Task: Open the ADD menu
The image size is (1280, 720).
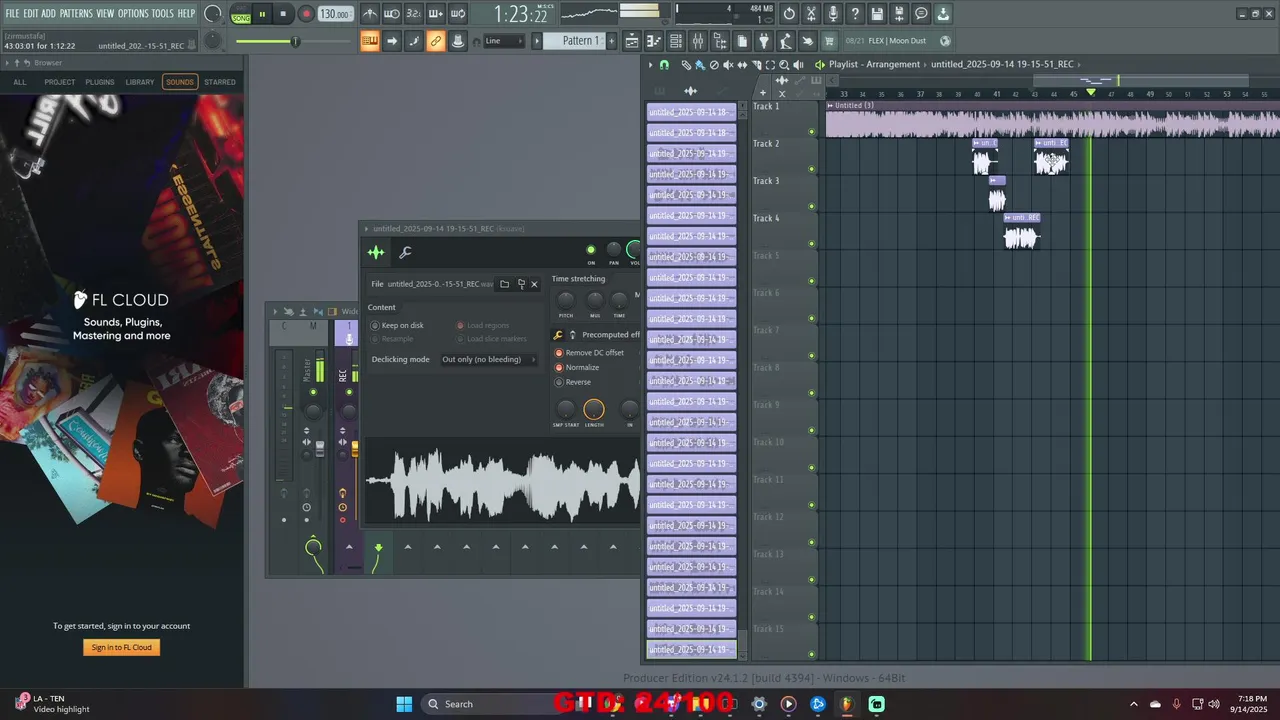Action: click(49, 13)
